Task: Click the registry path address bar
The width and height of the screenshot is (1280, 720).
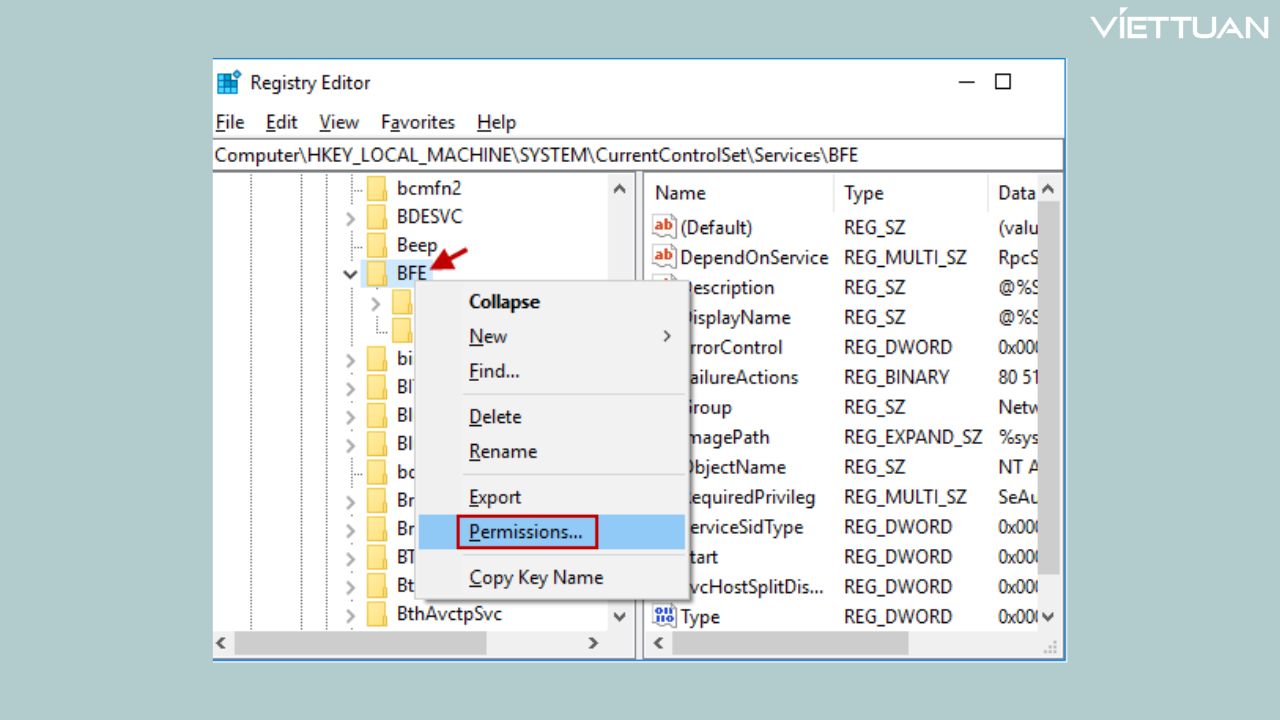Action: click(637, 155)
